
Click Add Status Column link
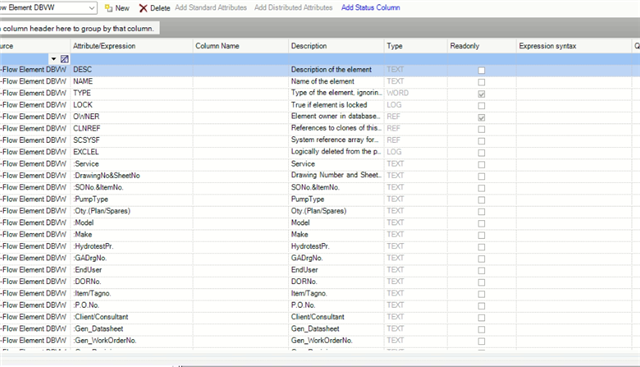(x=371, y=8)
